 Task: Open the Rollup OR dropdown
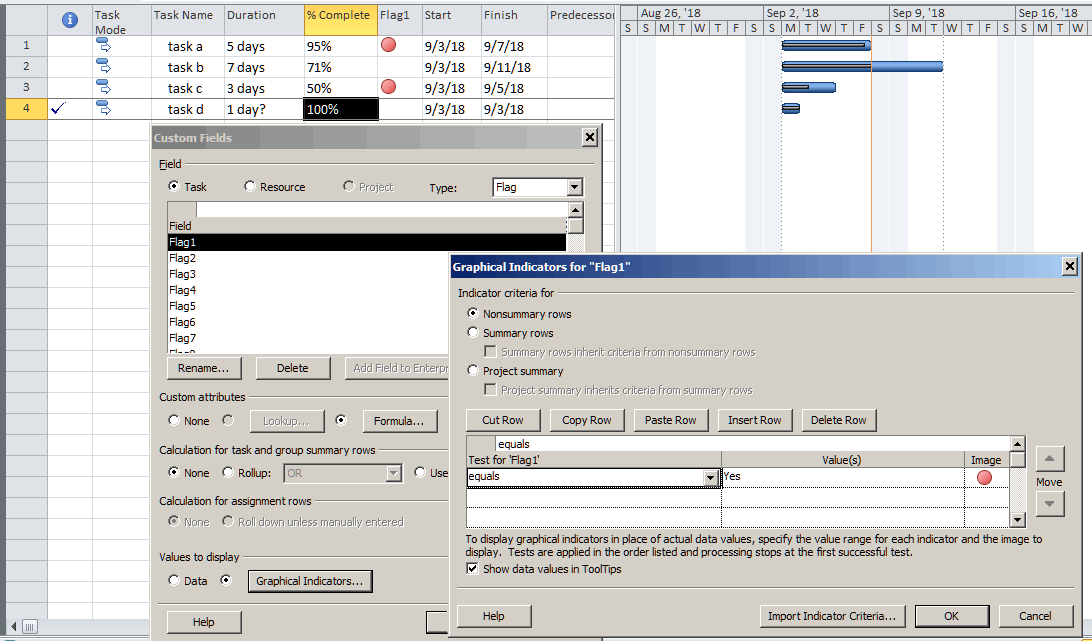point(394,473)
